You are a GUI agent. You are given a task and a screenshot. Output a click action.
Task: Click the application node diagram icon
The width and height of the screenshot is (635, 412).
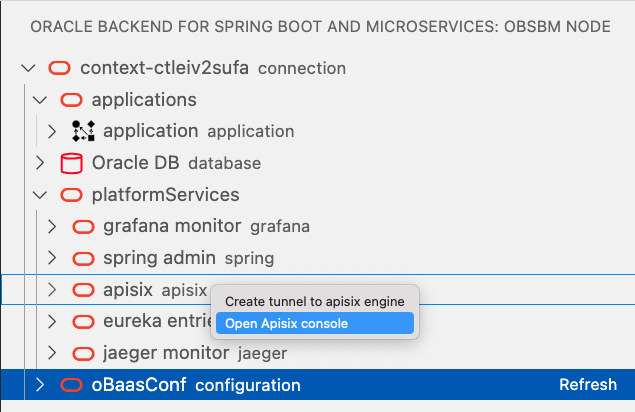83,131
